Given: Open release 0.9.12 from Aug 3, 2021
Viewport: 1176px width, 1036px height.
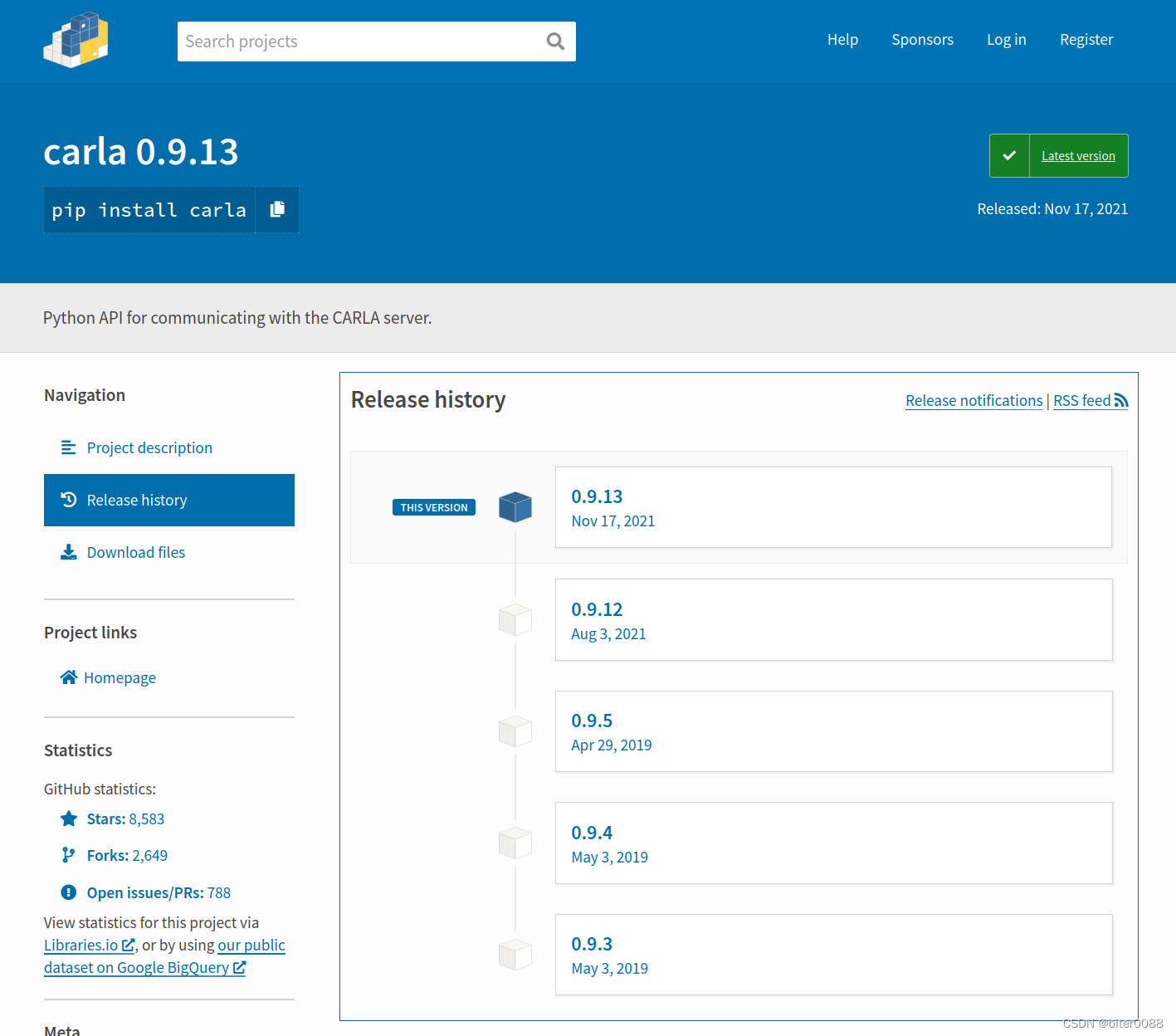Looking at the screenshot, I should pos(833,619).
